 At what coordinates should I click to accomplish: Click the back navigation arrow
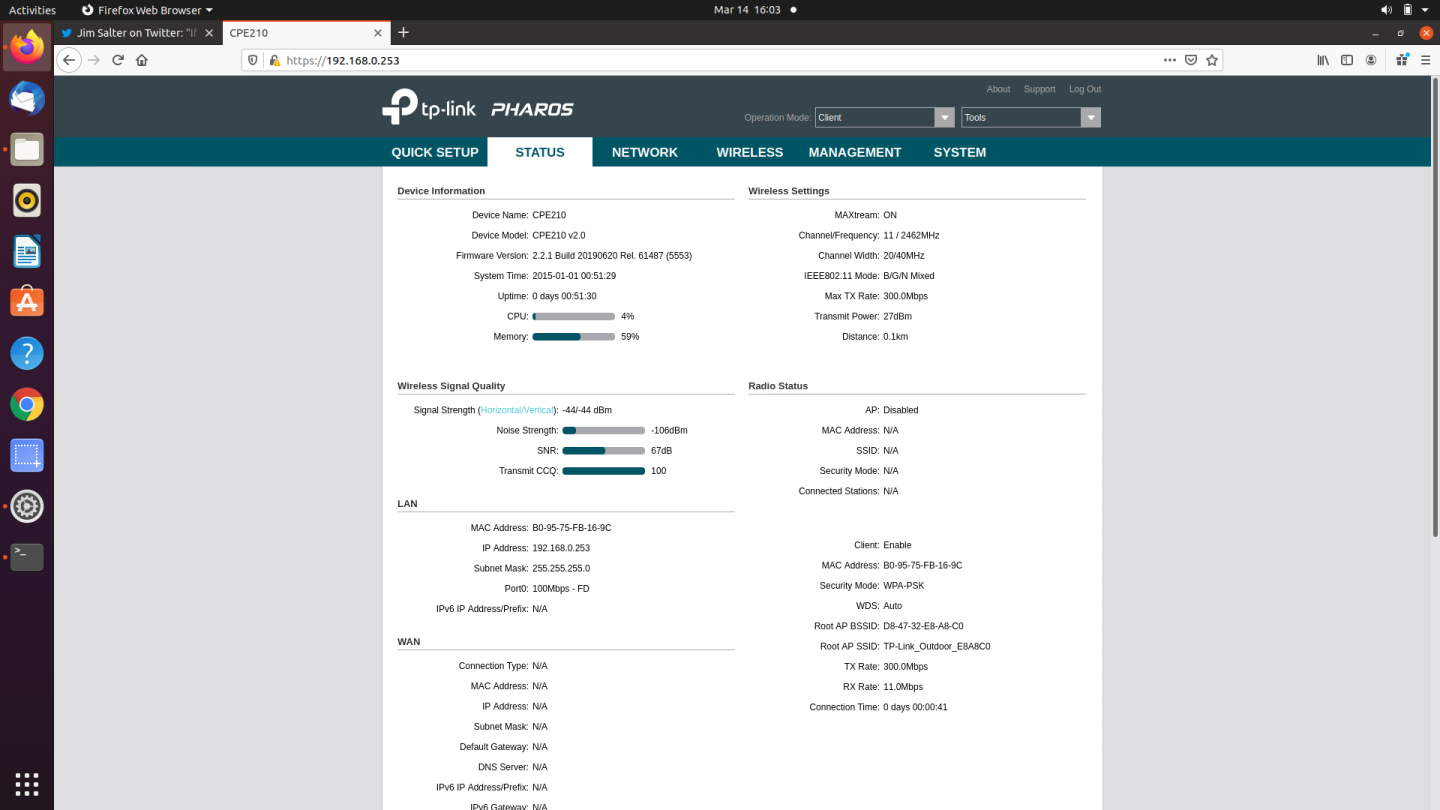click(x=68, y=60)
